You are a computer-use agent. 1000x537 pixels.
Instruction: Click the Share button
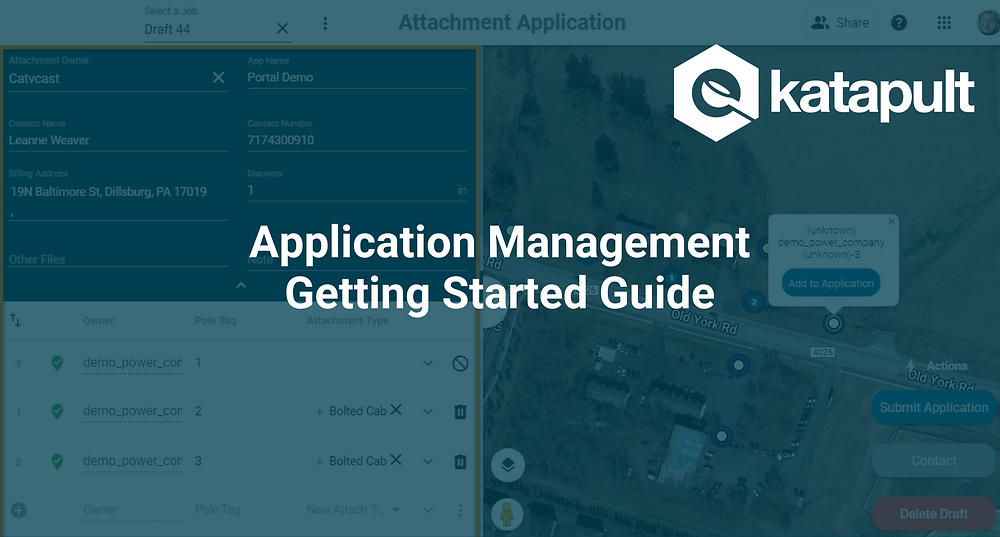click(840, 23)
